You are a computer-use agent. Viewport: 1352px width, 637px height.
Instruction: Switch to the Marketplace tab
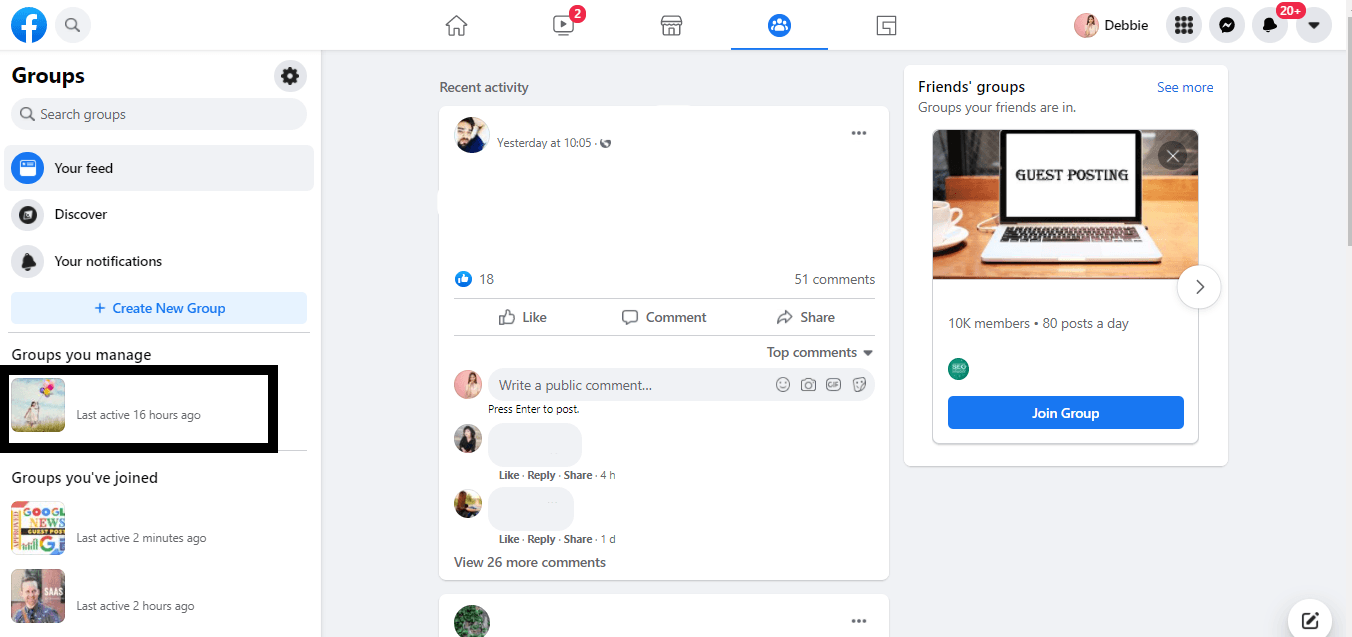coord(671,24)
